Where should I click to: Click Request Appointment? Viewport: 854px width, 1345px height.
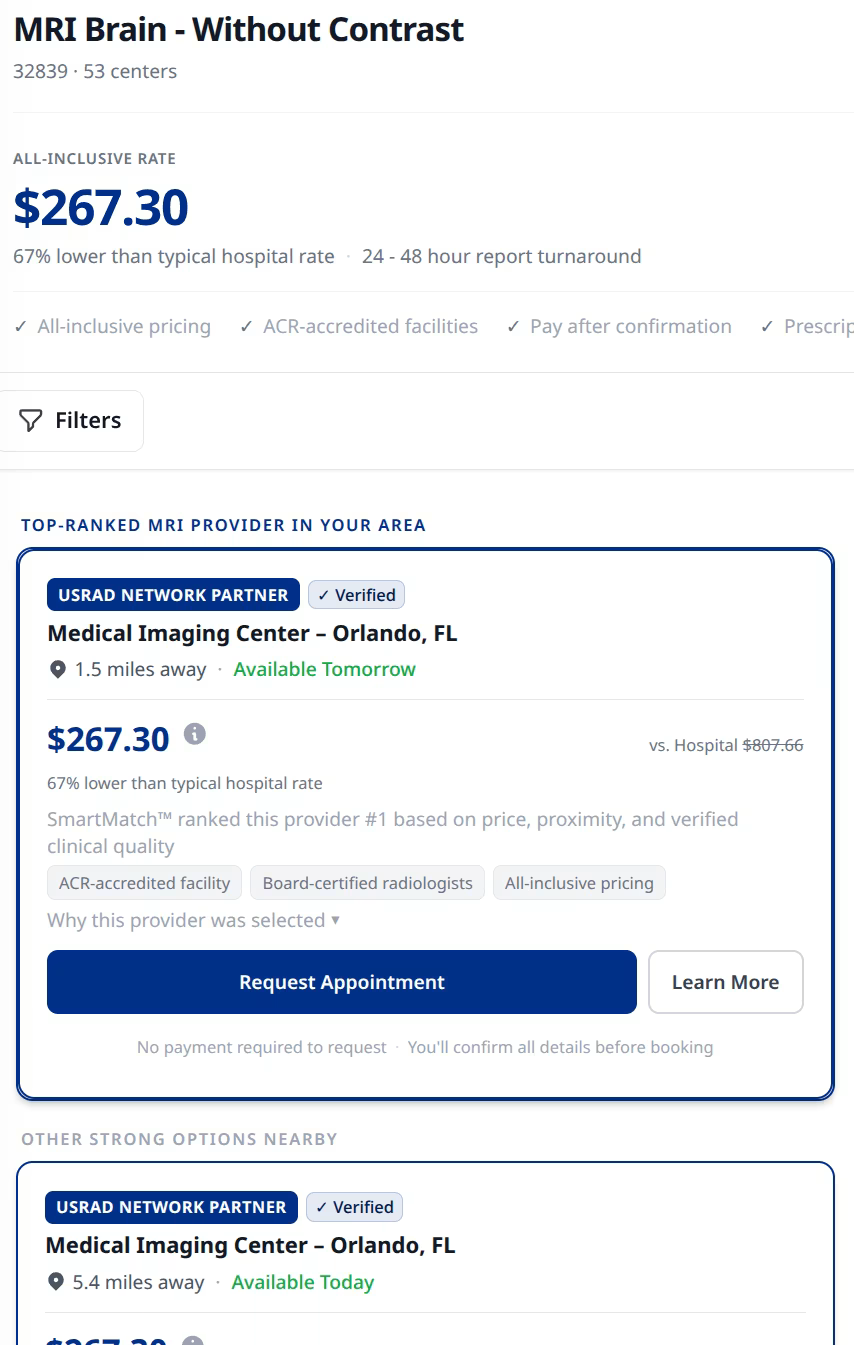click(x=341, y=982)
